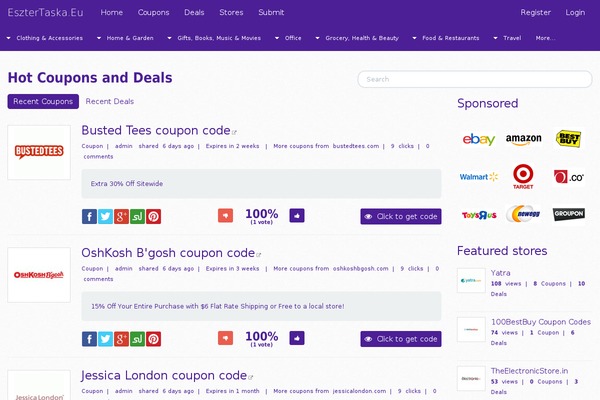Screen dimensions: 600x400
Task: Open the Target sponsored logo
Action: point(523,176)
